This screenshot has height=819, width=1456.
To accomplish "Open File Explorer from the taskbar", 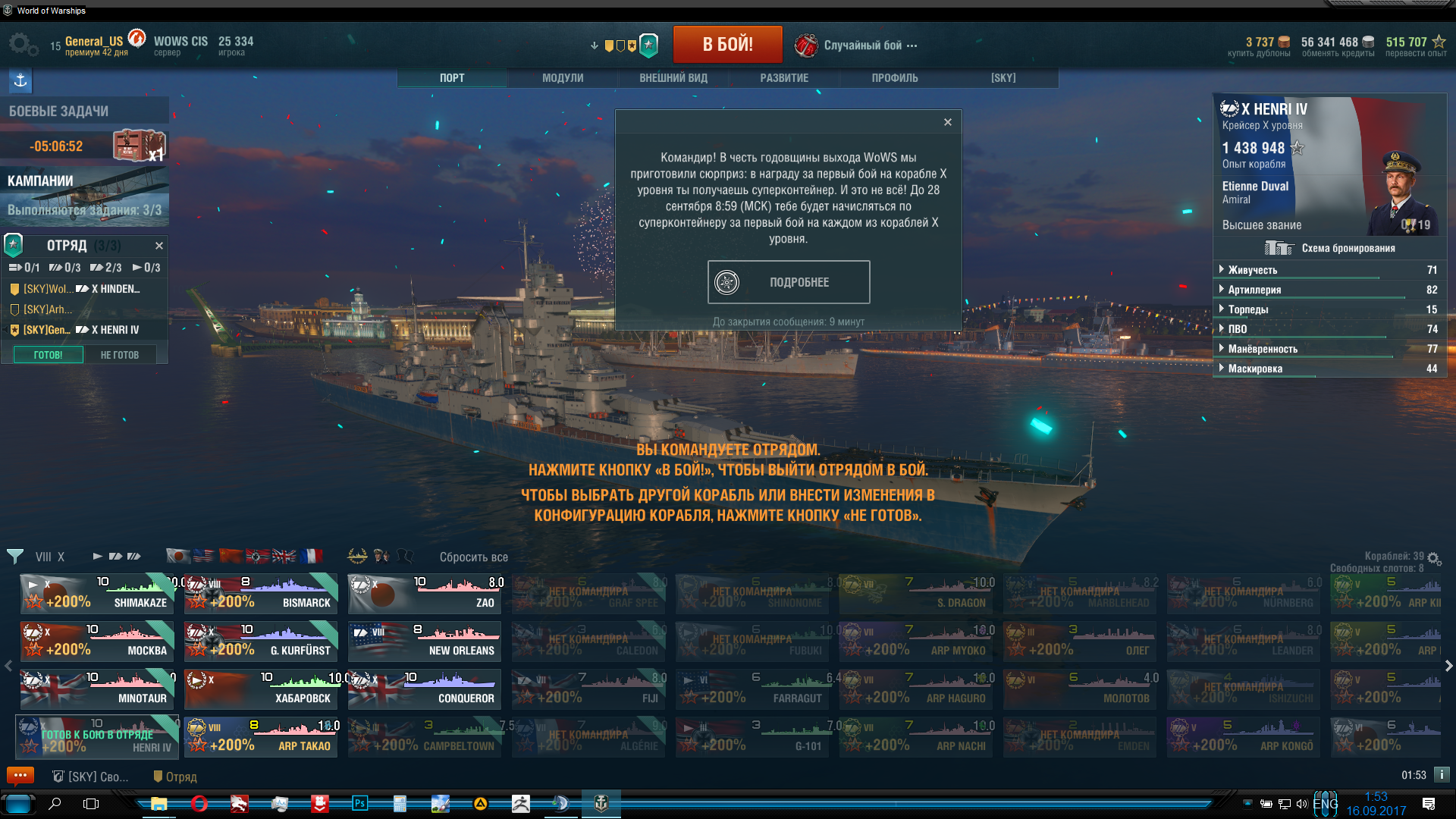I will (158, 804).
